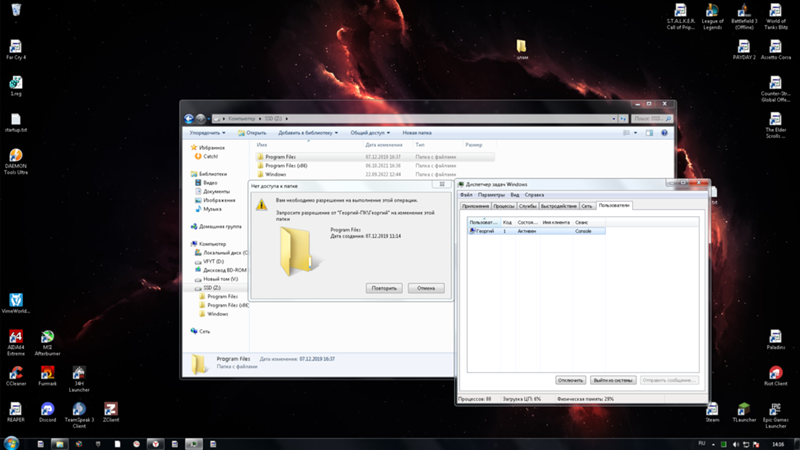The width and height of the screenshot is (800, 450).
Task: Click Отмена button in access denied dialog
Action: [x=426, y=288]
